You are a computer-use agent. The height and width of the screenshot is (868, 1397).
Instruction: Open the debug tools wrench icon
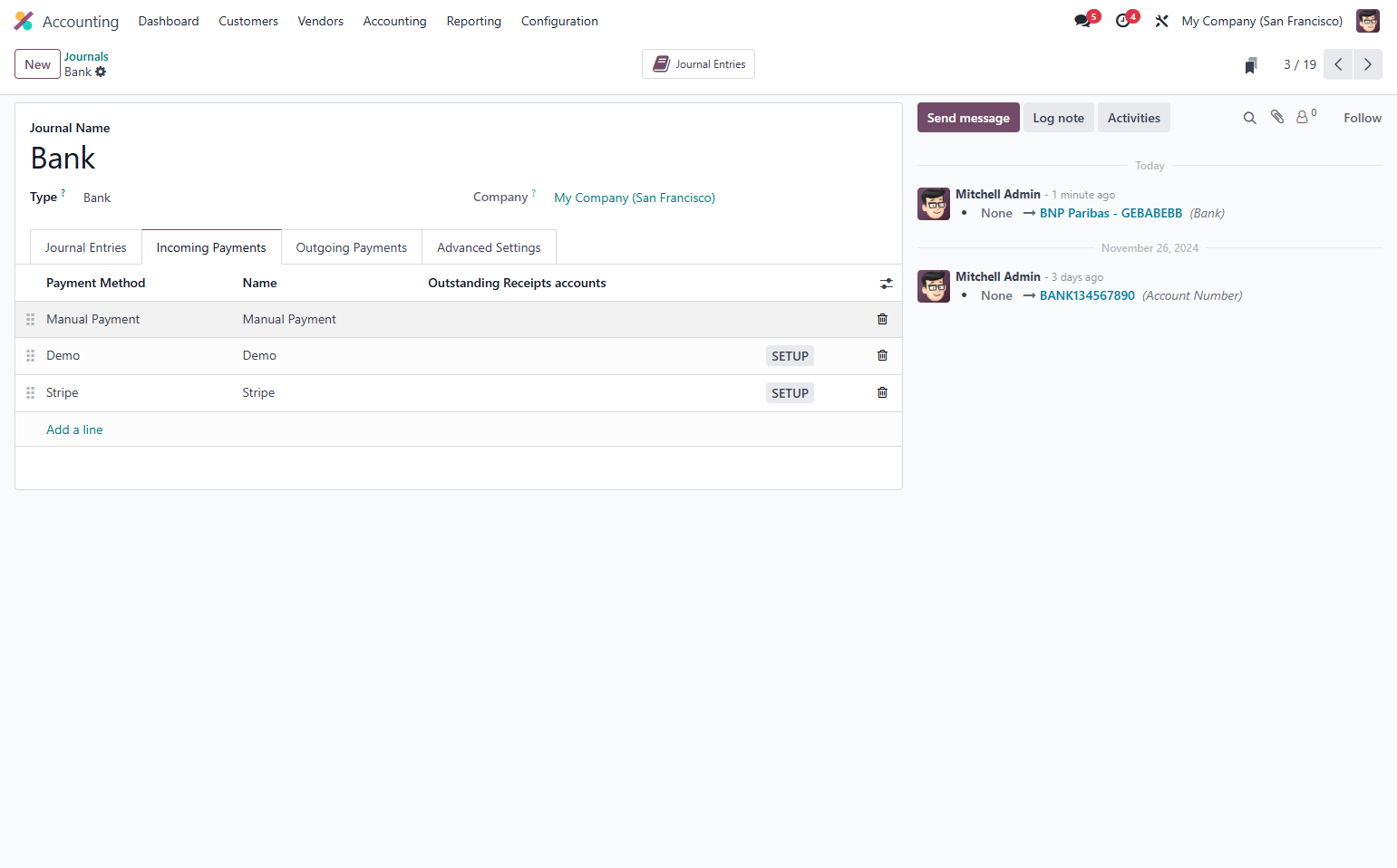(1161, 21)
